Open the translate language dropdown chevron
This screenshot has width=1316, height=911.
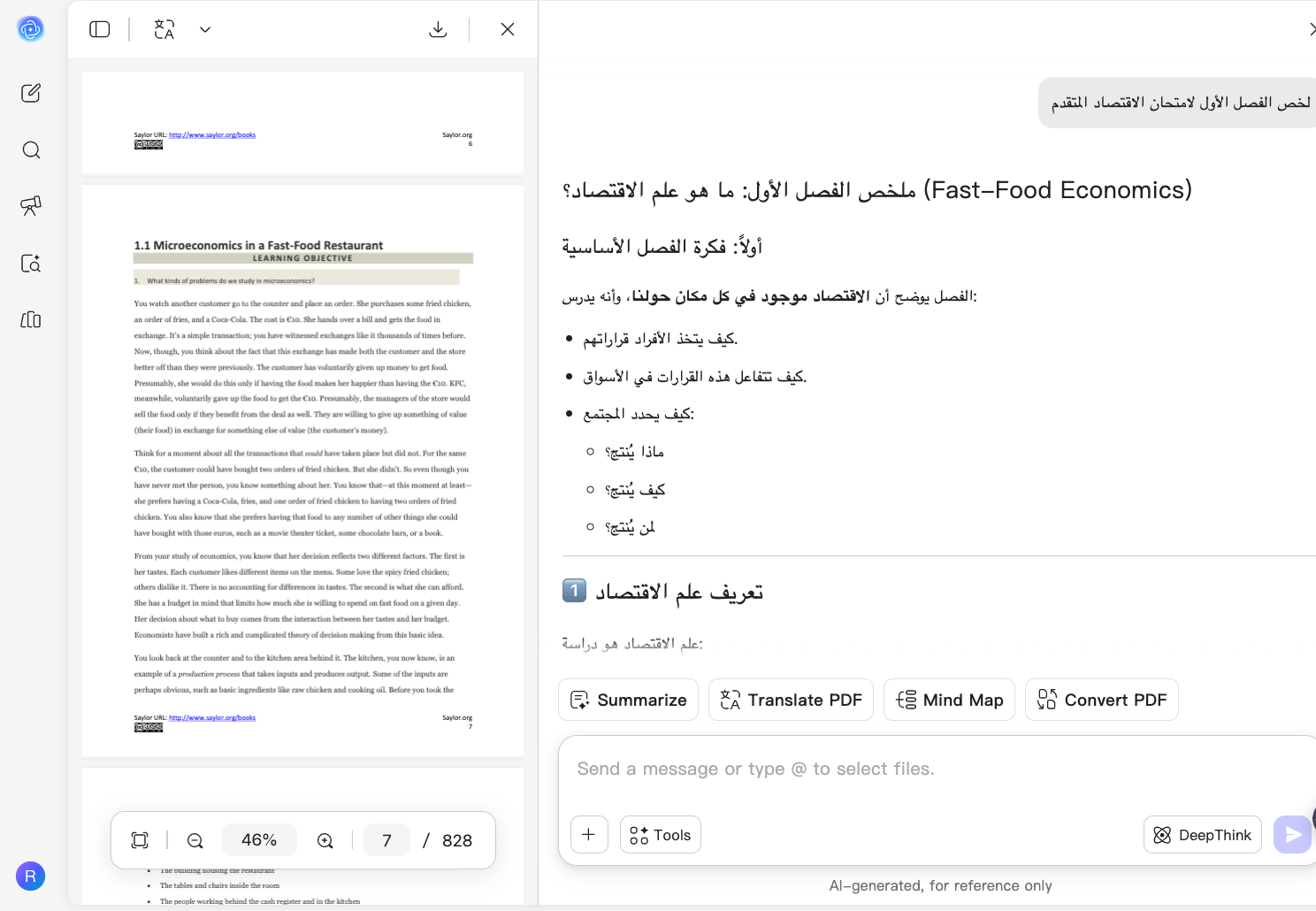point(205,29)
